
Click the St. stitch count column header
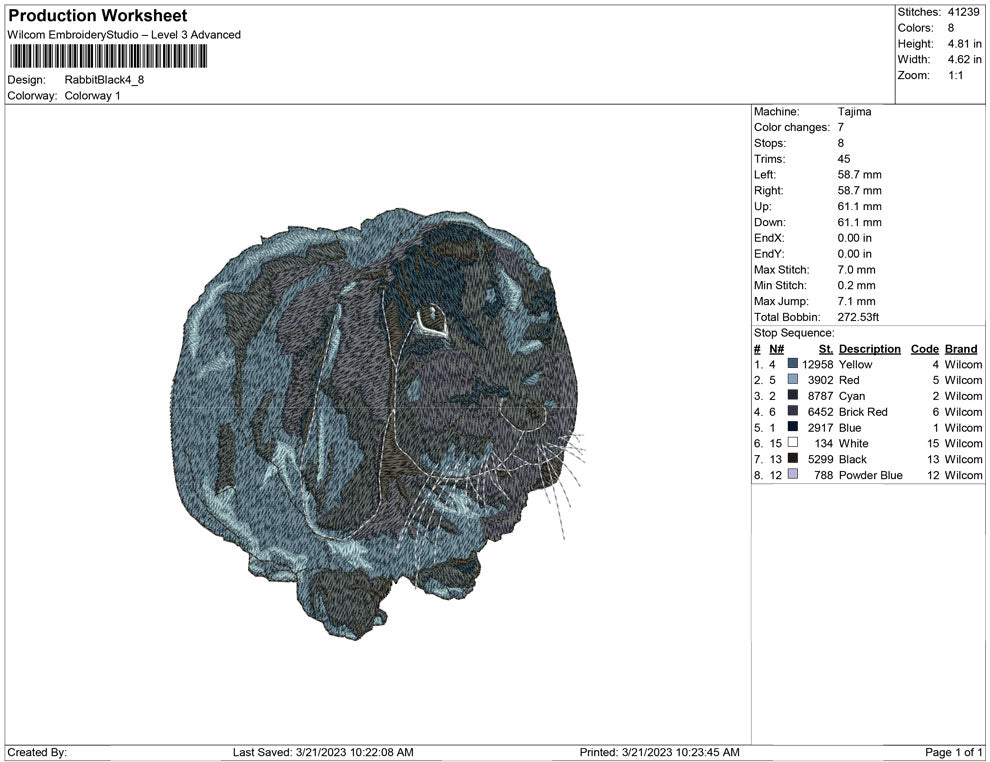pyautogui.click(x=825, y=349)
